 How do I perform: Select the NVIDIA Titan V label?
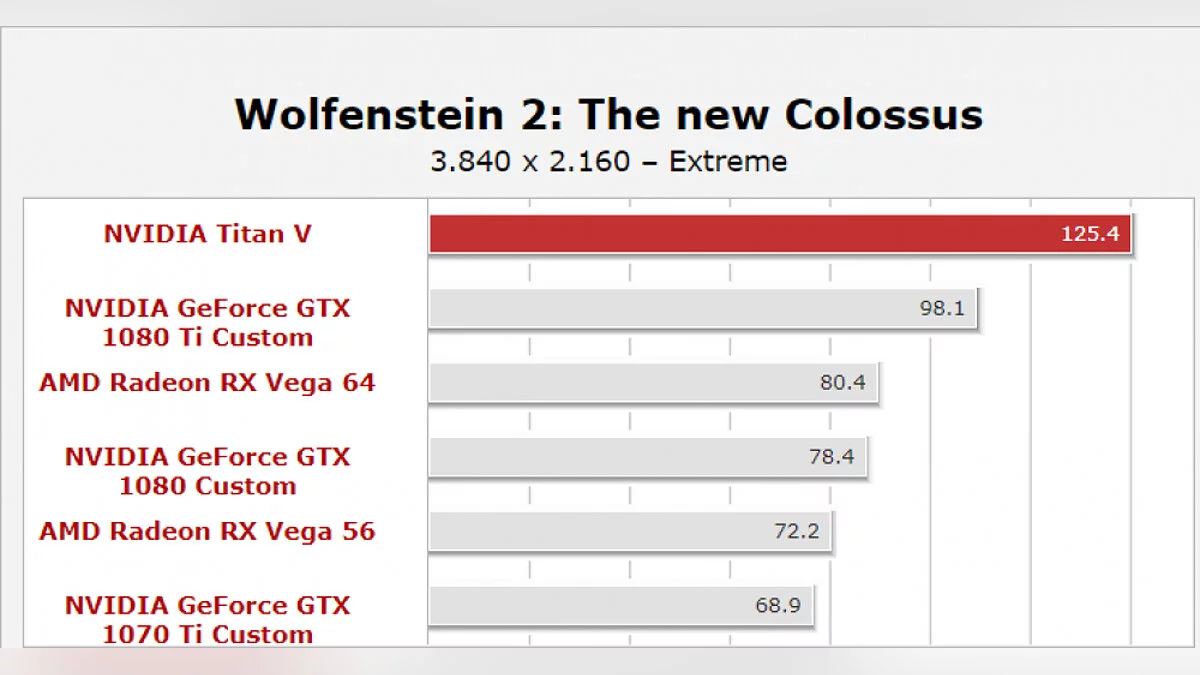(x=208, y=234)
